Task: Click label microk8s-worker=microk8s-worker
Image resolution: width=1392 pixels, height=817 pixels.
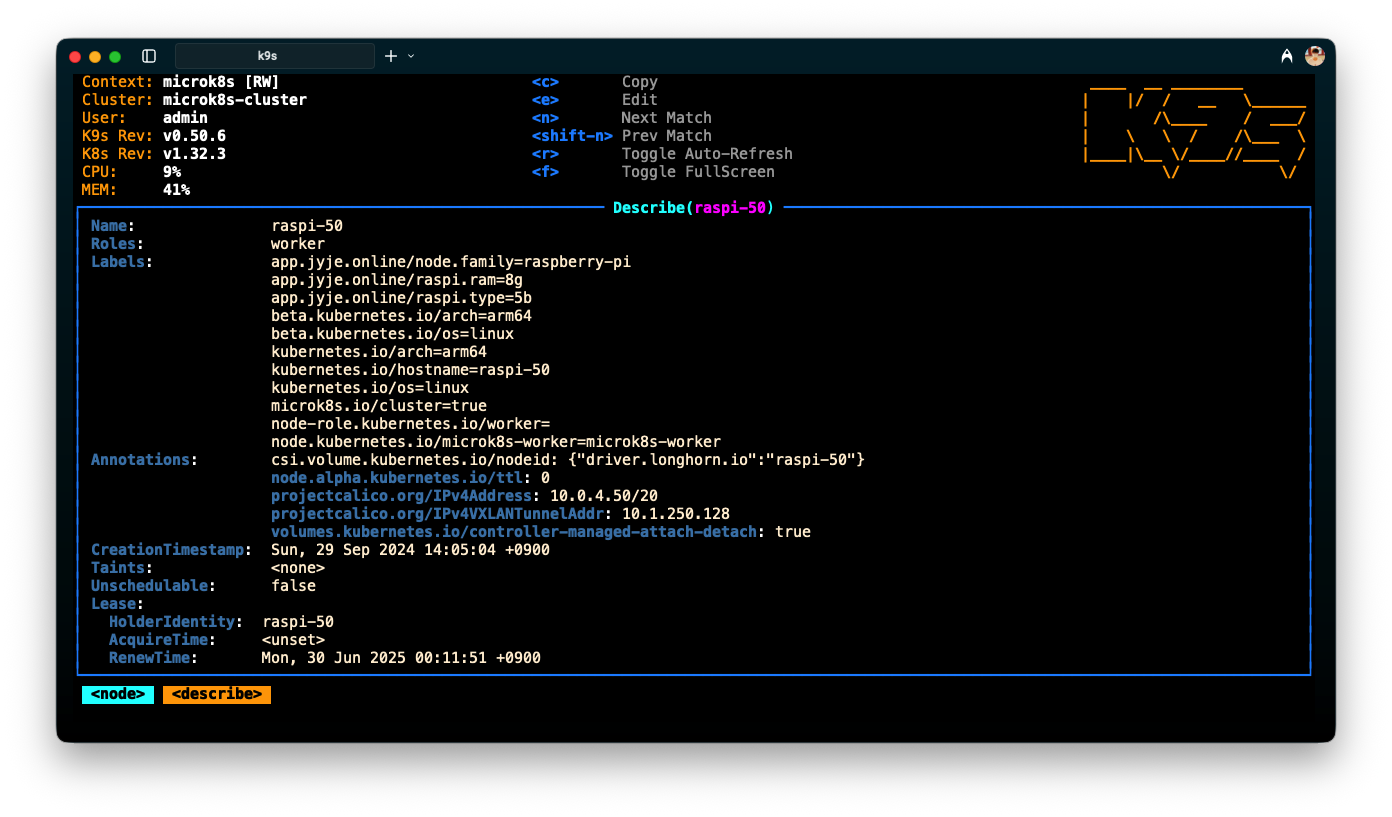Action: tap(496, 442)
